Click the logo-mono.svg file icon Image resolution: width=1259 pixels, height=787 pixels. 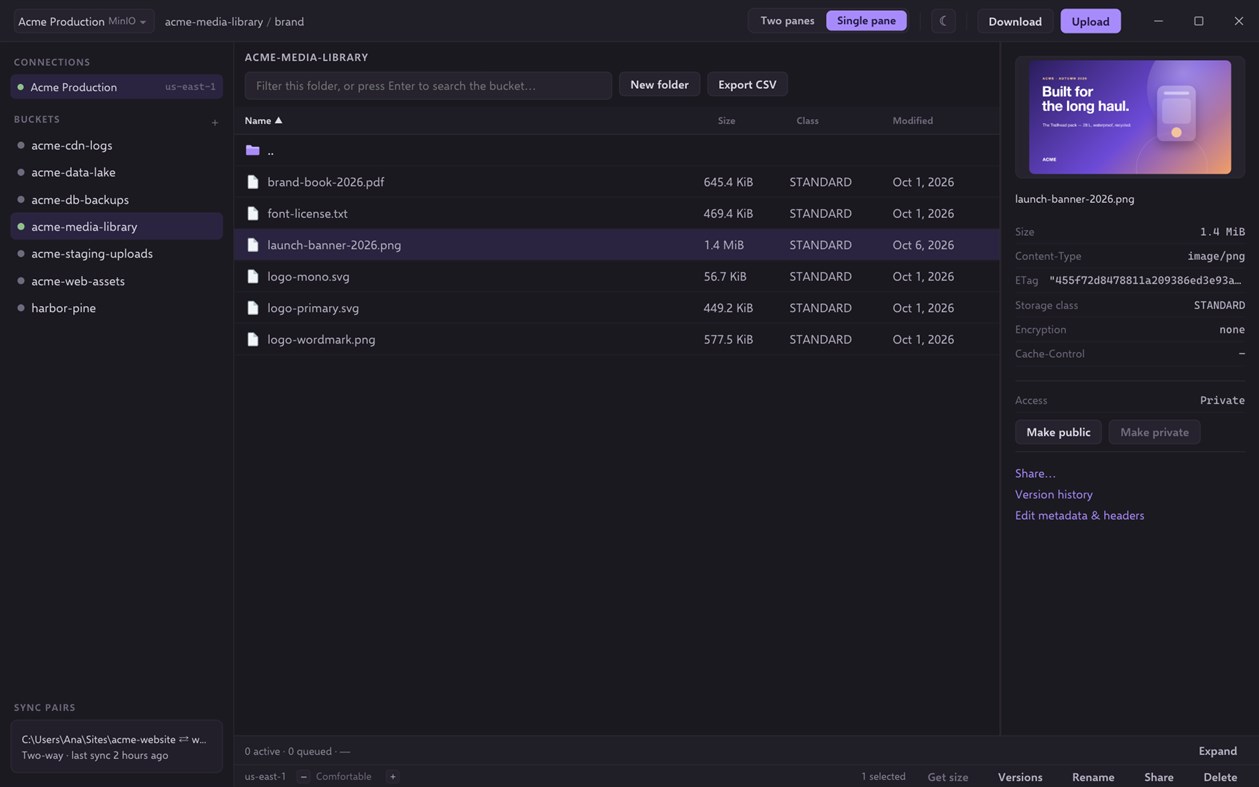pos(252,276)
